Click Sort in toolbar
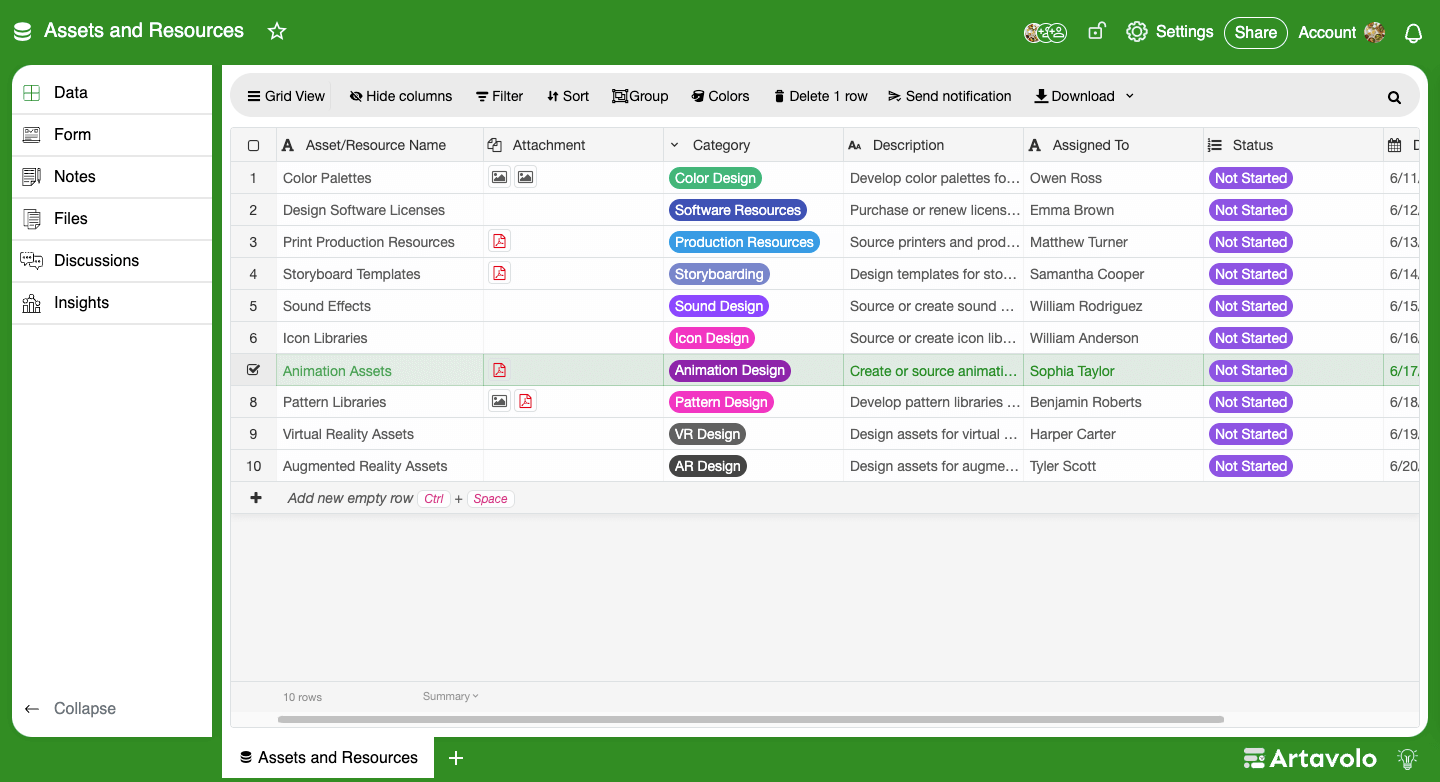The height and width of the screenshot is (782, 1440). click(x=568, y=96)
